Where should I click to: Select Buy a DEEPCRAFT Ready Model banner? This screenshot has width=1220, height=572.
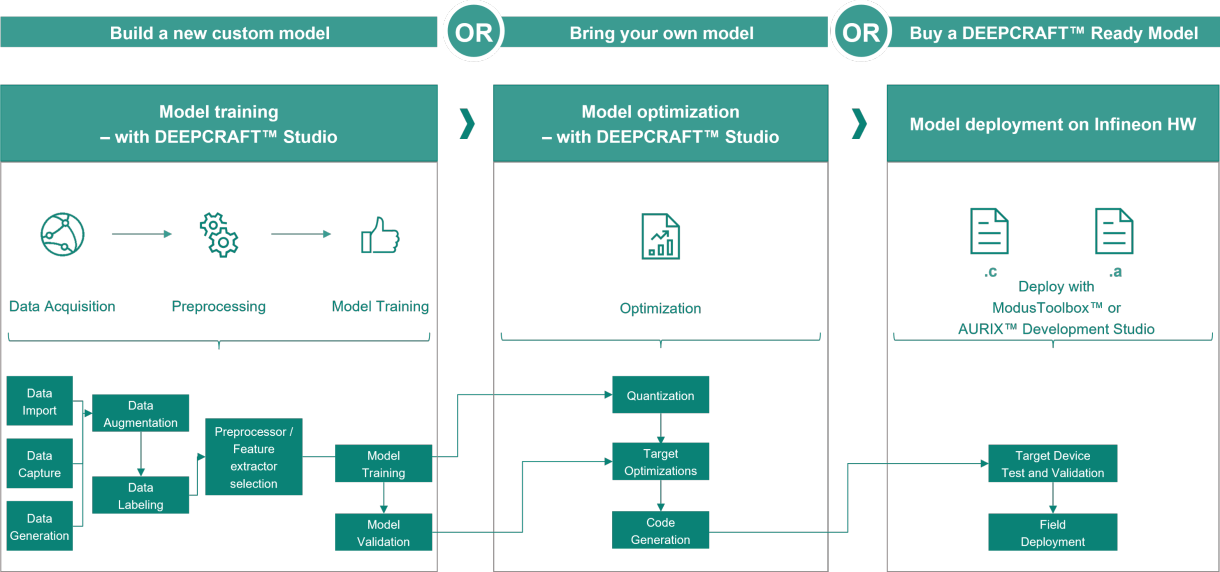(1054, 33)
